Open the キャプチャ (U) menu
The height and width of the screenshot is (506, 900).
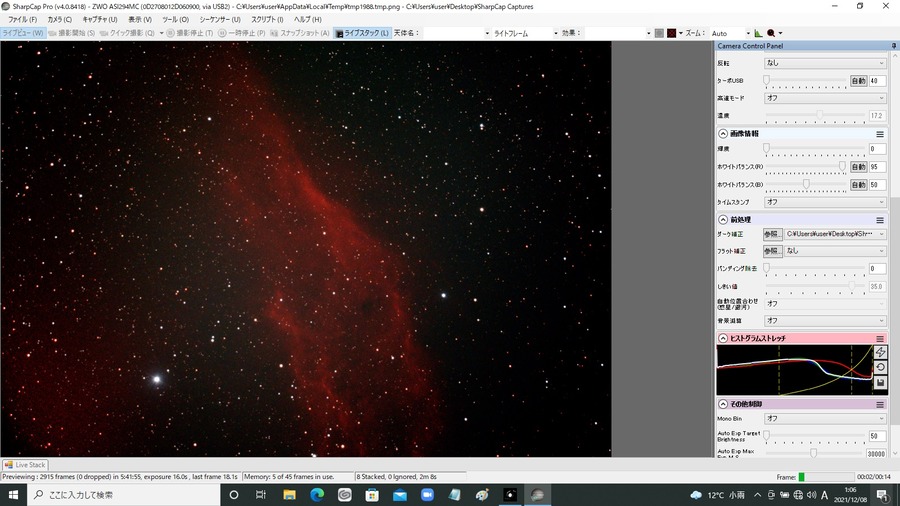click(99, 20)
